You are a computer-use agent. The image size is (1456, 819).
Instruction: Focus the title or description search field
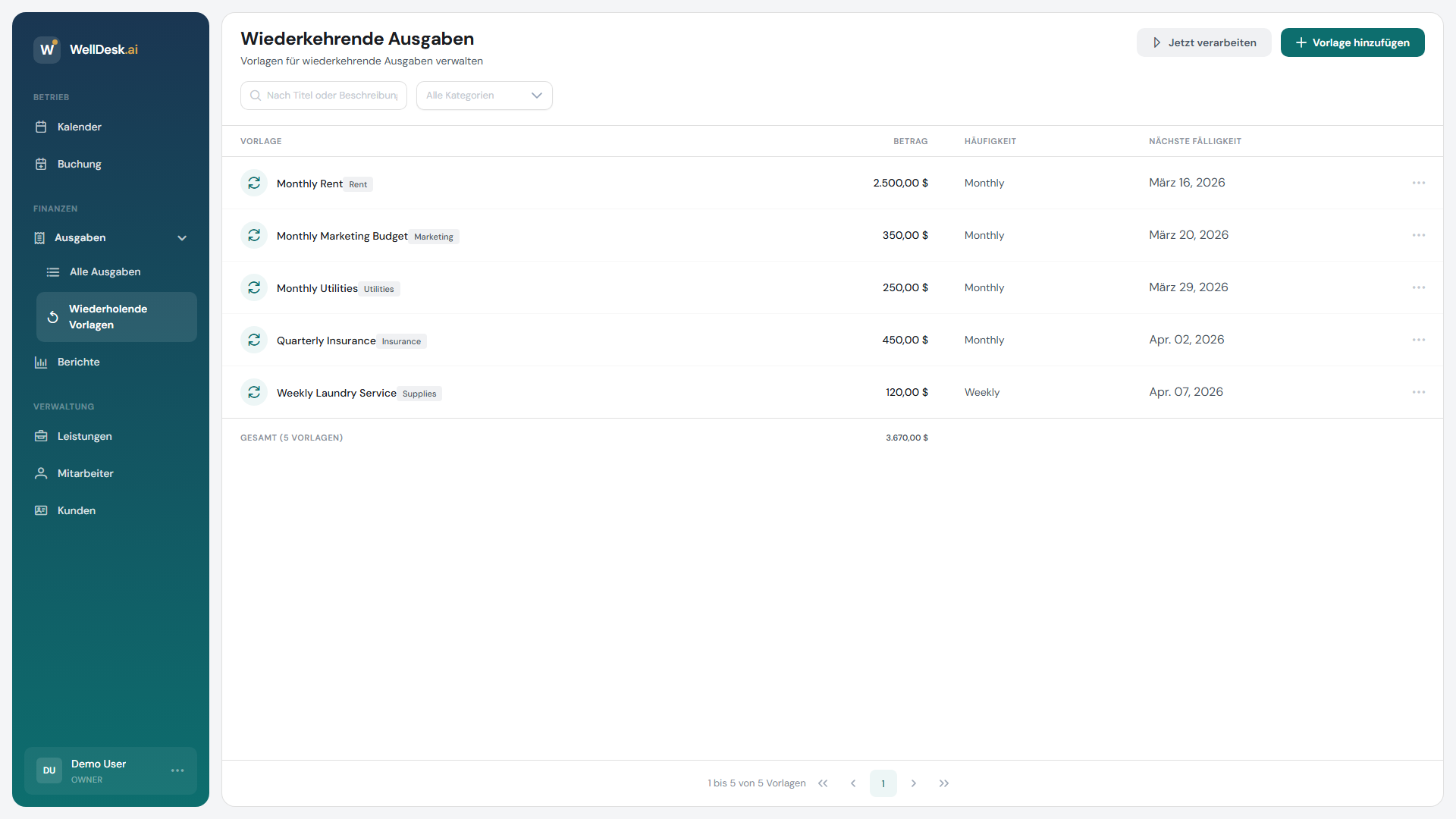(x=331, y=96)
